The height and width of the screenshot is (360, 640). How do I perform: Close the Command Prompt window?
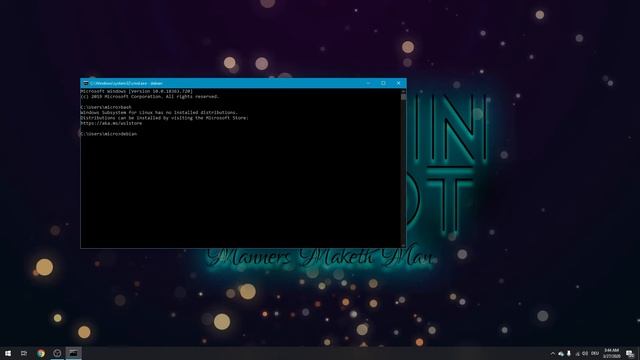point(399,83)
